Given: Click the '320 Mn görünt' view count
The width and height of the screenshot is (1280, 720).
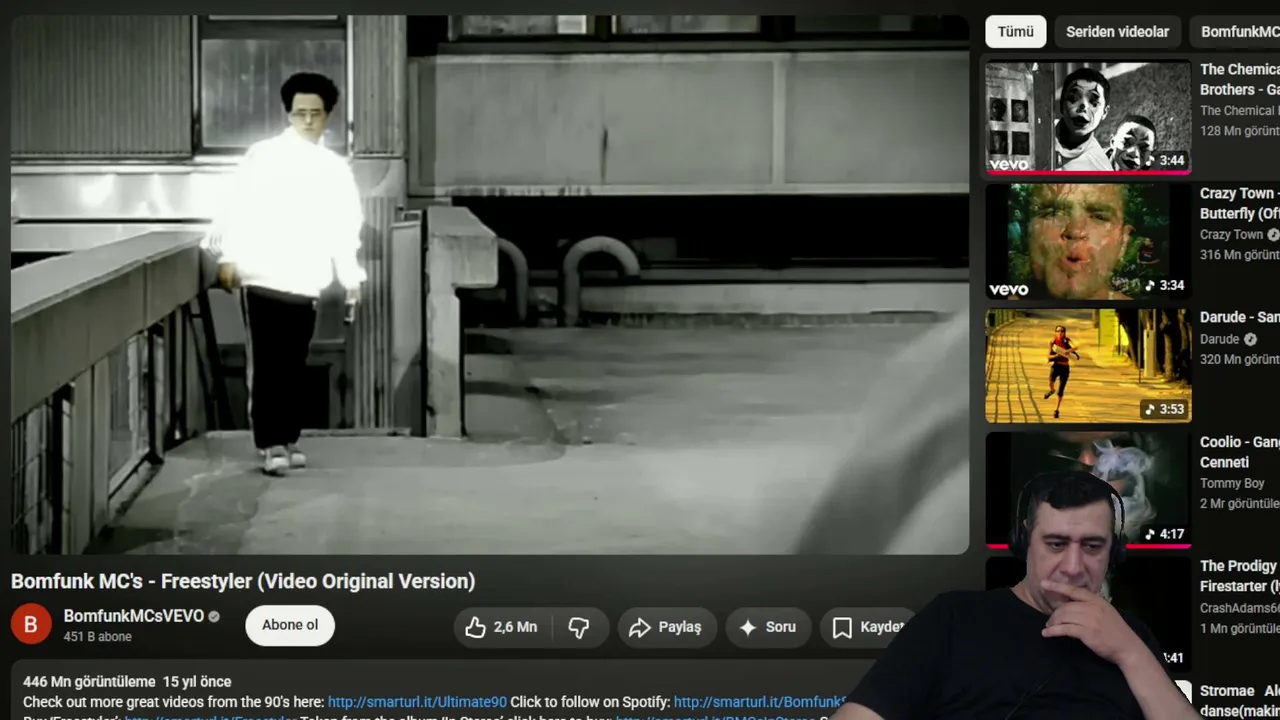Looking at the screenshot, I should coord(1240,359).
